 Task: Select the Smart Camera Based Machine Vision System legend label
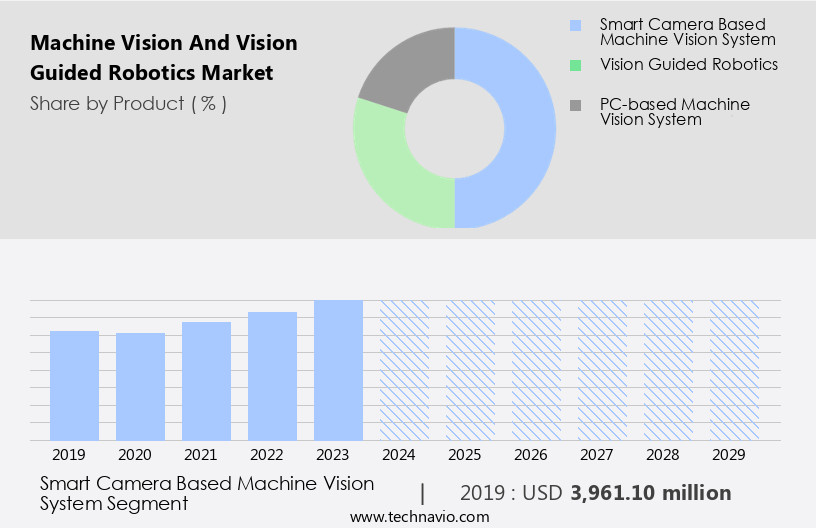[687, 32]
